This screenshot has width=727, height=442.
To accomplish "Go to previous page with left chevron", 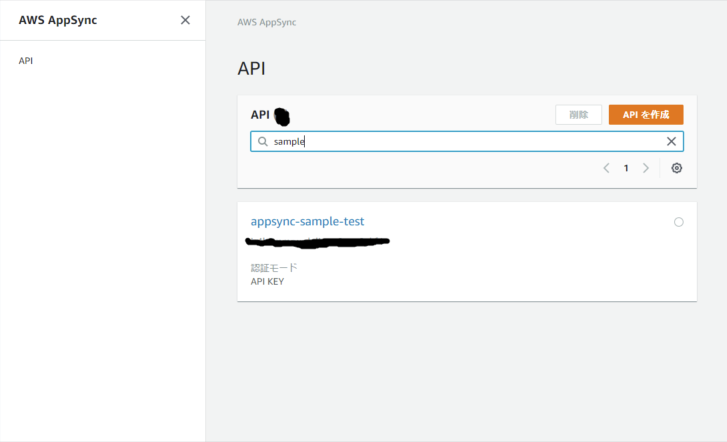I will [606, 168].
